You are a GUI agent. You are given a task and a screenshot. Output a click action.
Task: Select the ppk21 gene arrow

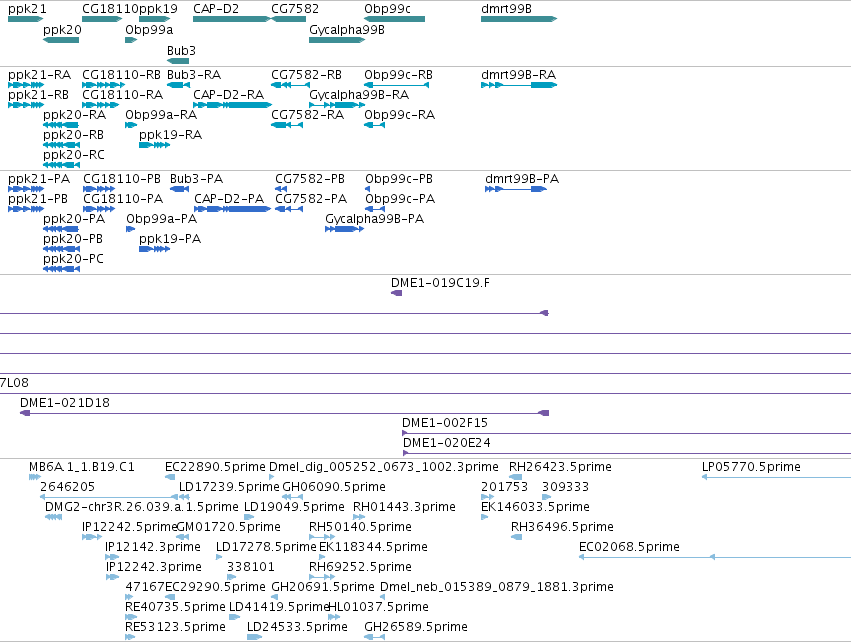(26, 19)
